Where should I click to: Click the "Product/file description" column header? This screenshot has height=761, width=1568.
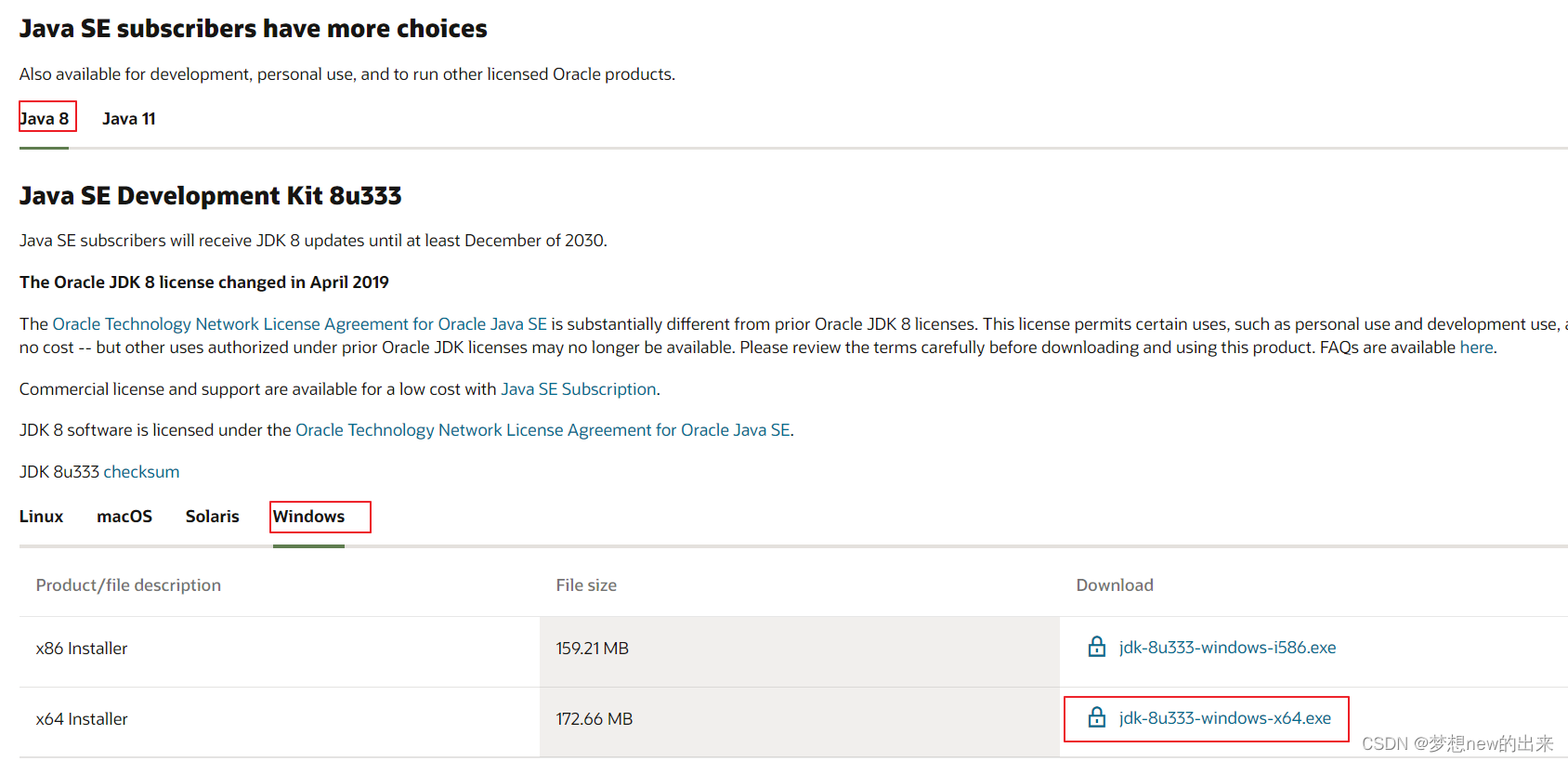(x=128, y=585)
